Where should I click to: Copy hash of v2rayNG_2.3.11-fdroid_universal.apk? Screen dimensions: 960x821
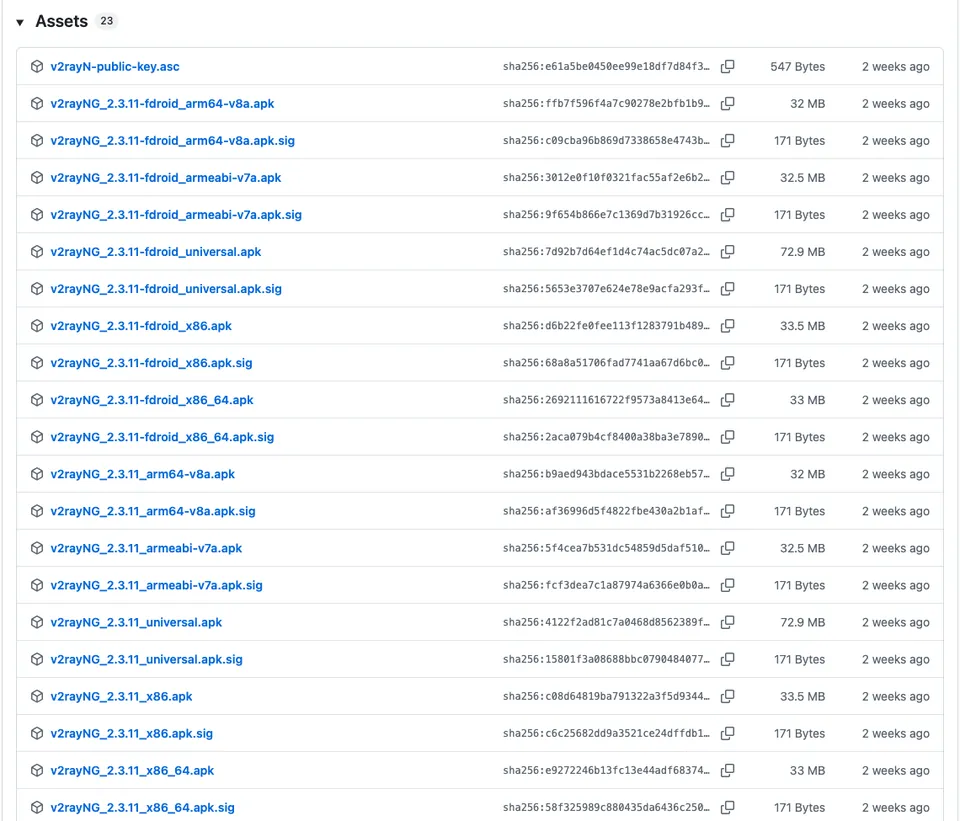(727, 252)
